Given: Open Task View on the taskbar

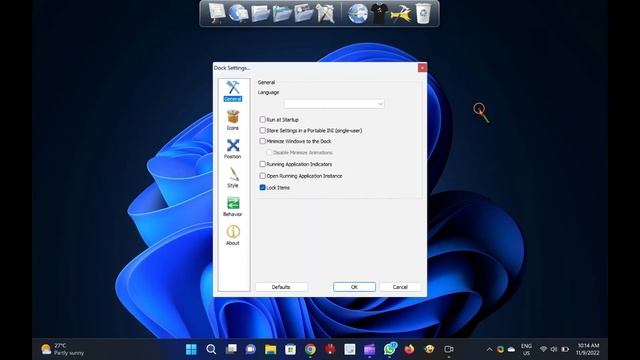Looking at the screenshot, I should pos(231,349).
